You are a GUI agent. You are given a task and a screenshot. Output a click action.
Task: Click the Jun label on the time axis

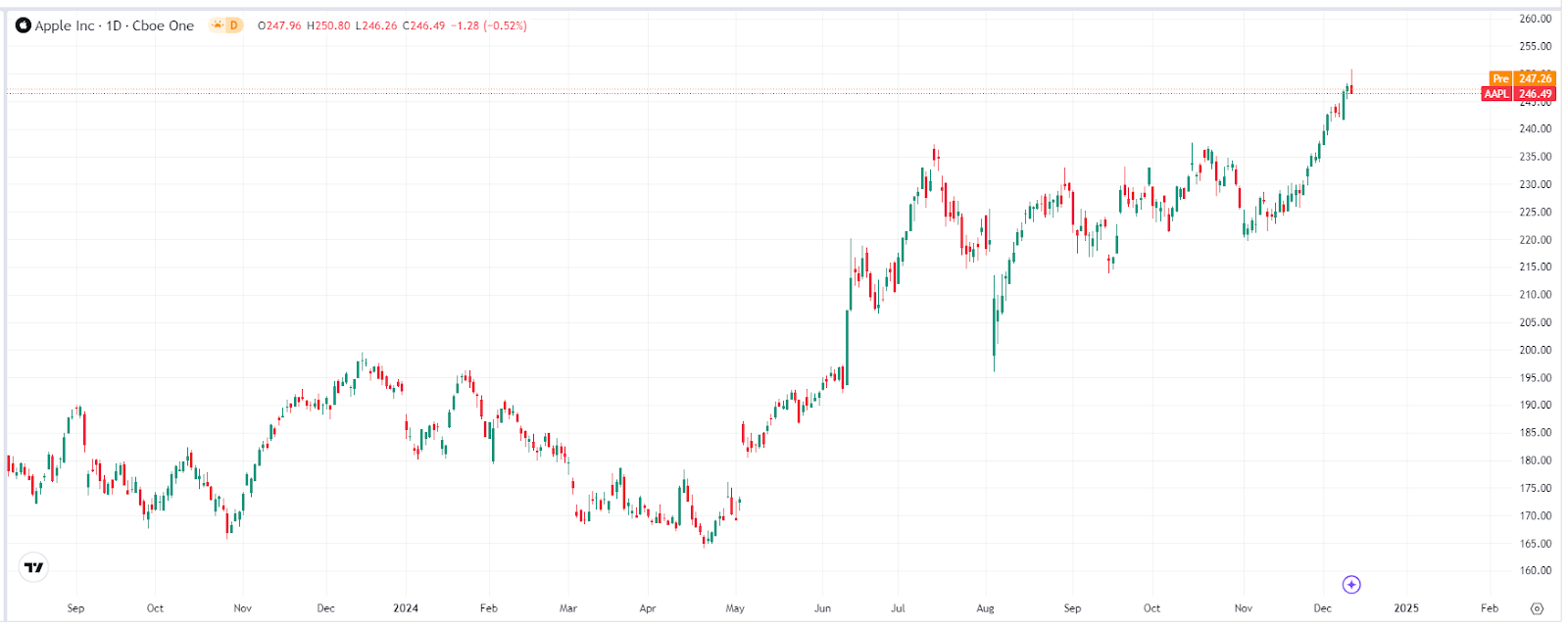click(822, 608)
